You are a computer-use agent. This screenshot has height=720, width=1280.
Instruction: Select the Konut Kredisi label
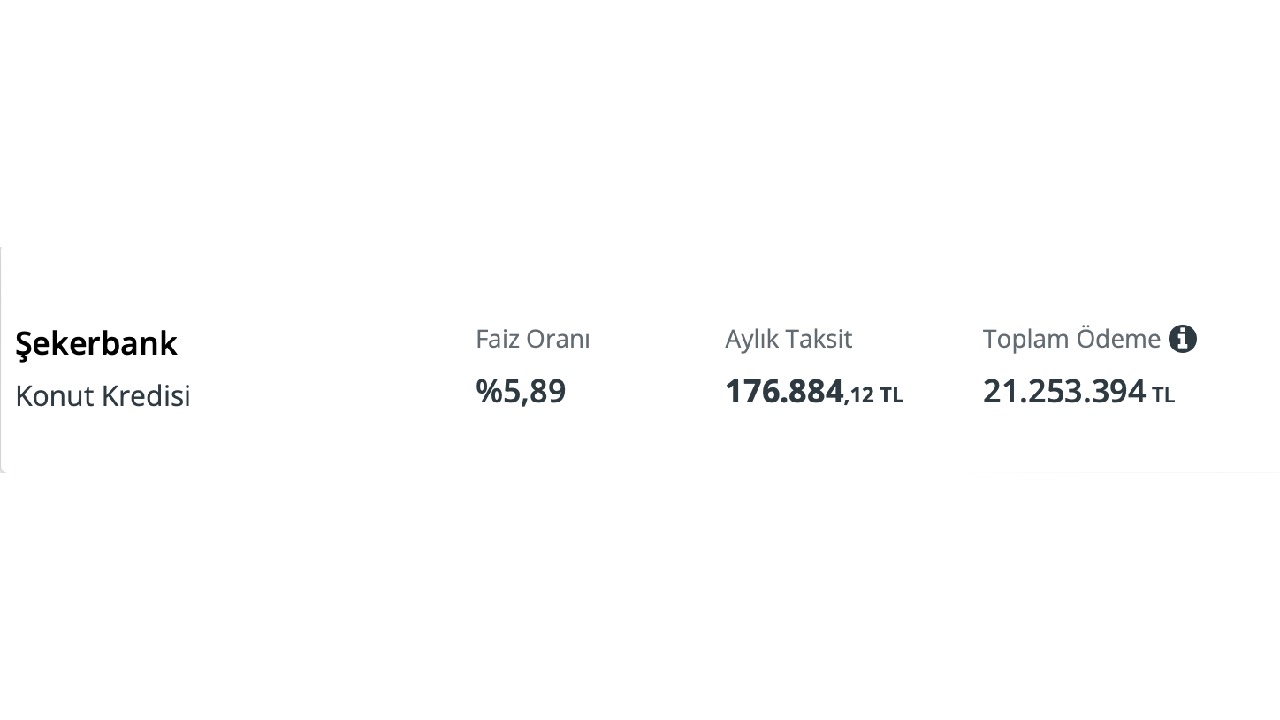103,396
